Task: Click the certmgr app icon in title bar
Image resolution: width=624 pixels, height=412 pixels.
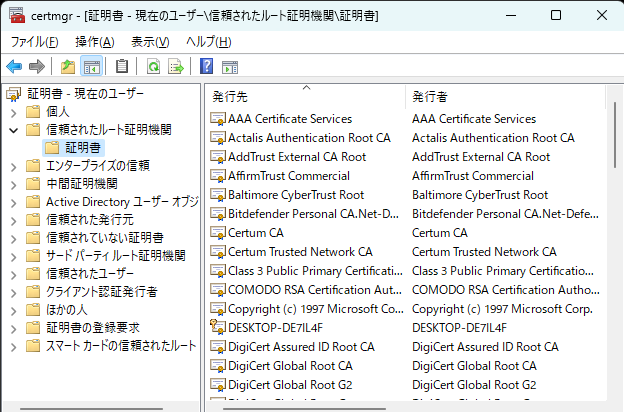Action: pyautogui.click(x=17, y=15)
